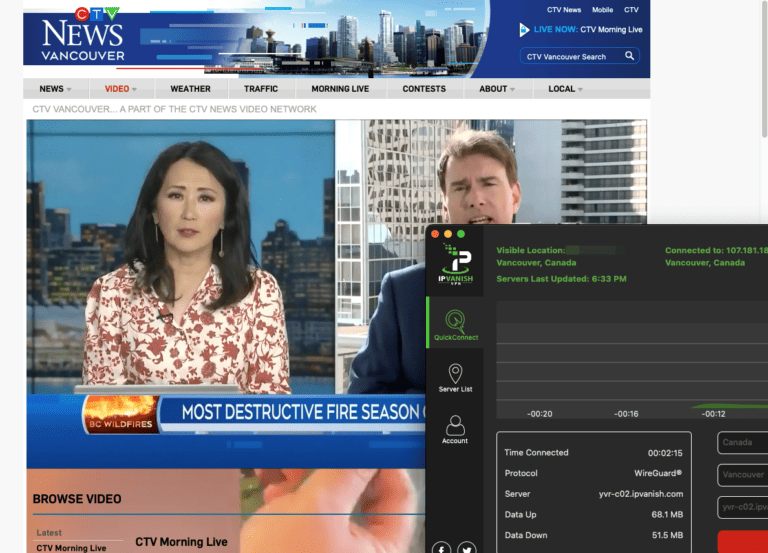The height and width of the screenshot is (553, 768).
Task: Open the CTV Morning Live live-now link
Action: (x=611, y=30)
